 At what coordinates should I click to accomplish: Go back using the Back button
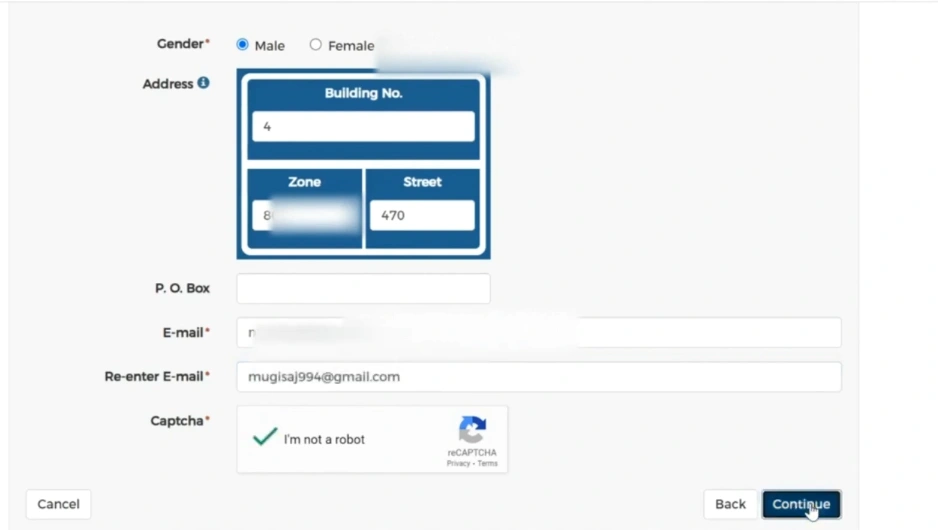tap(730, 504)
